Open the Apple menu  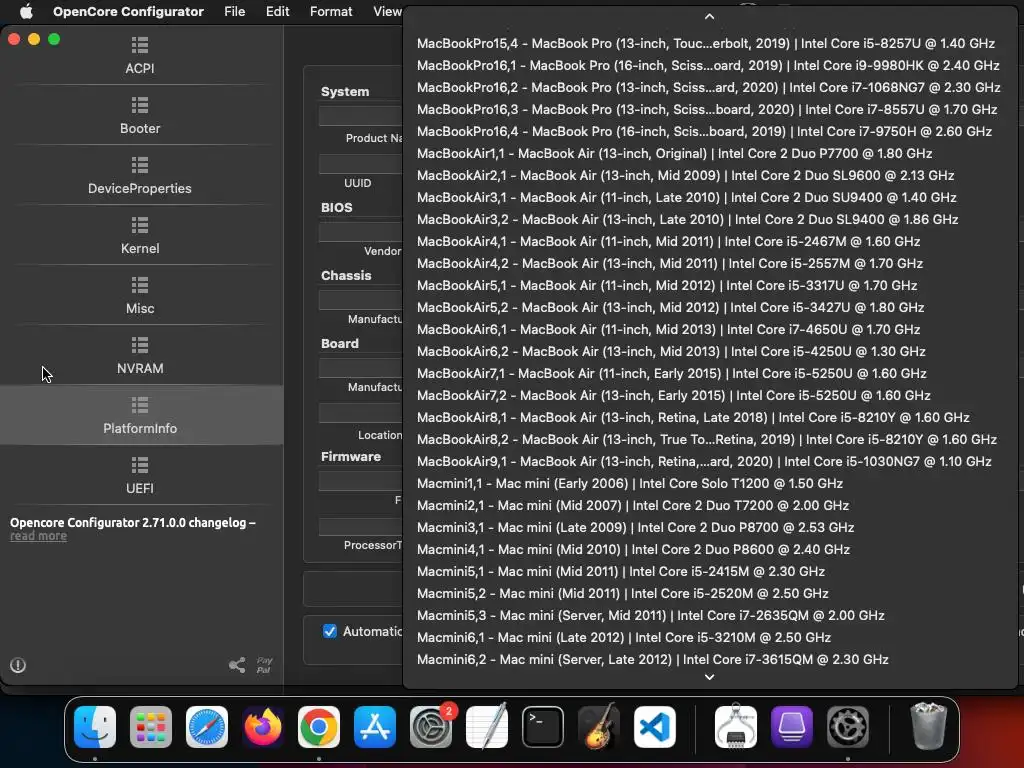26,11
